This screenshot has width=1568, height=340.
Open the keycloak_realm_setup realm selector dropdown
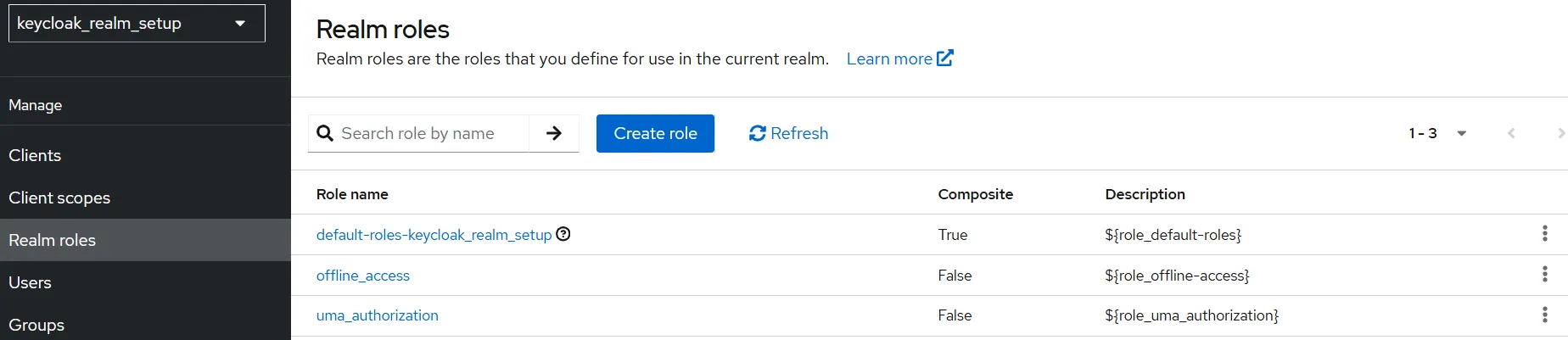(x=137, y=24)
